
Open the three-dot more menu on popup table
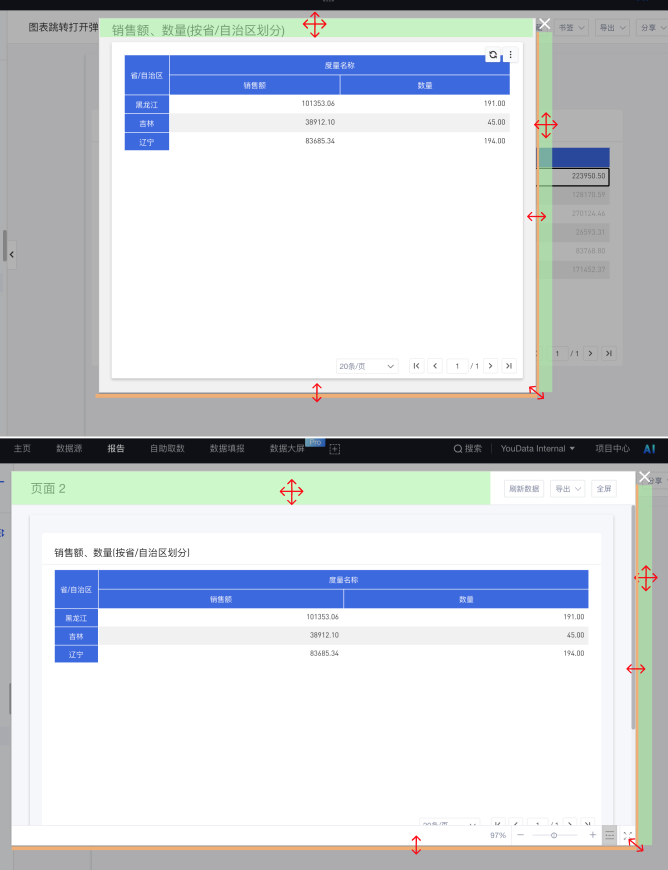[511, 55]
